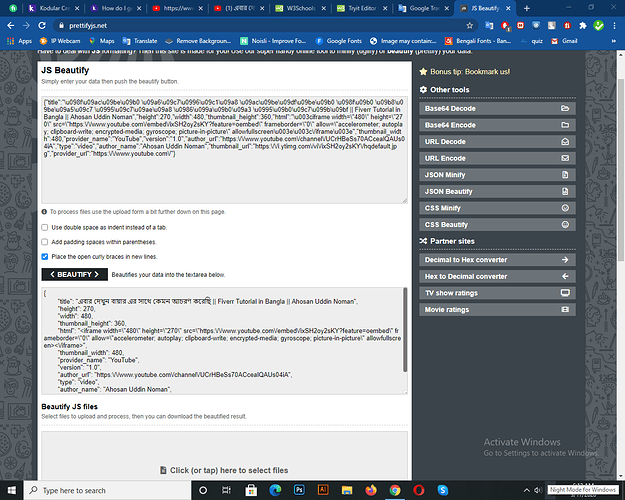The image size is (625, 500).
Task: Open the Apps bookmark shortcut
Action: tap(20, 41)
